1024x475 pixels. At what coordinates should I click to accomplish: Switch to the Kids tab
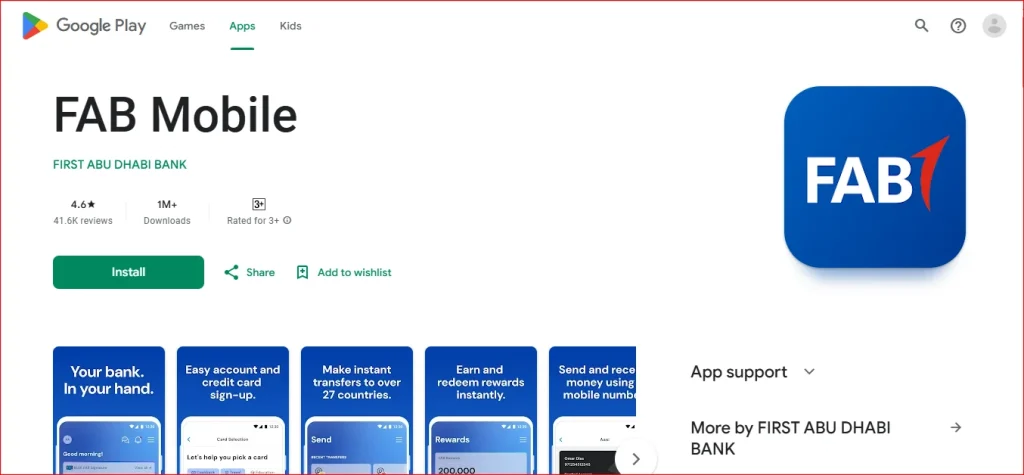(291, 26)
